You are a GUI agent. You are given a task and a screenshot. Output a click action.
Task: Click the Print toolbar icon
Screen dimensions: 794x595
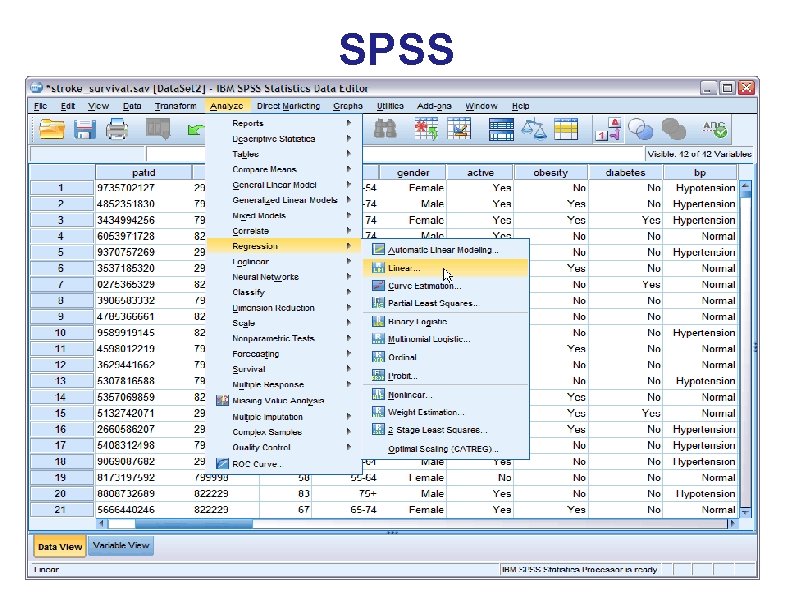tap(116, 129)
